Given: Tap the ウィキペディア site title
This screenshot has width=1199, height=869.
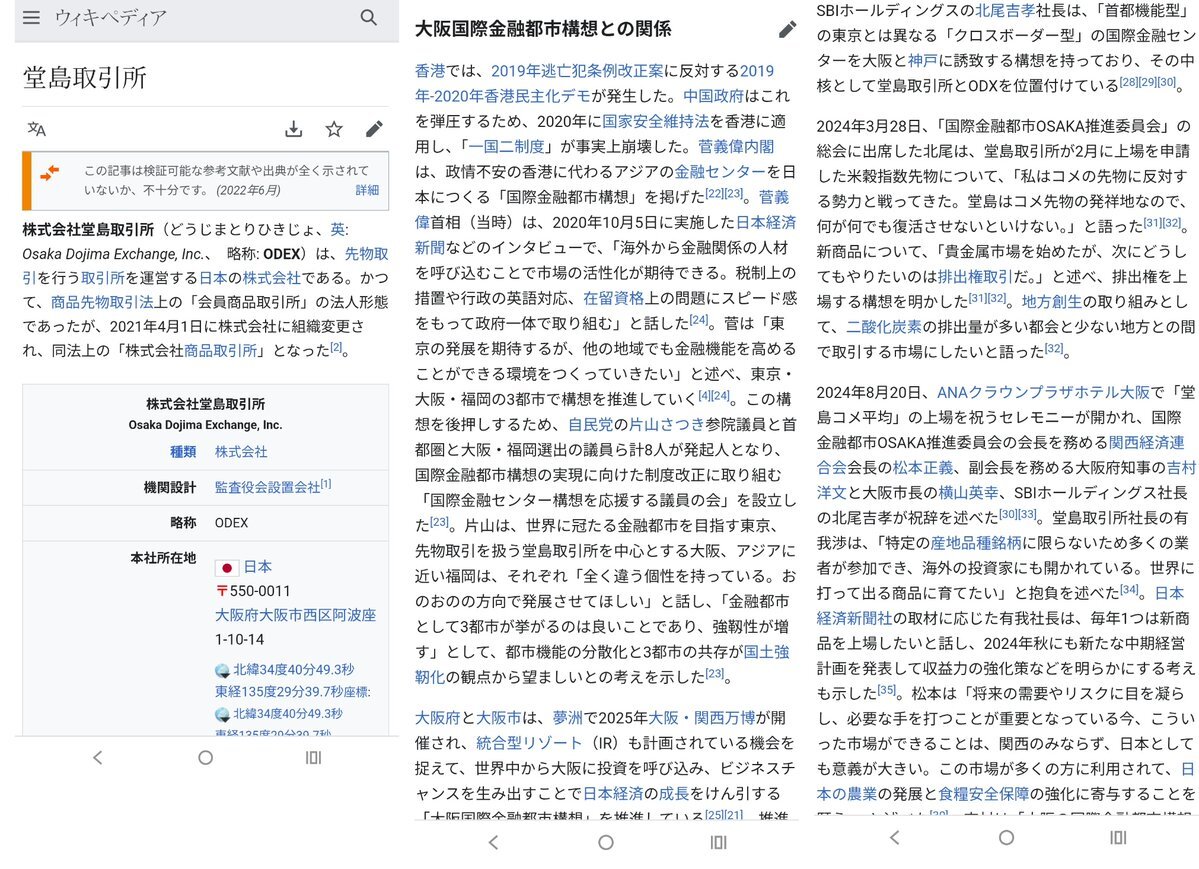Looking at the screenshot, I should click(111, 18).
